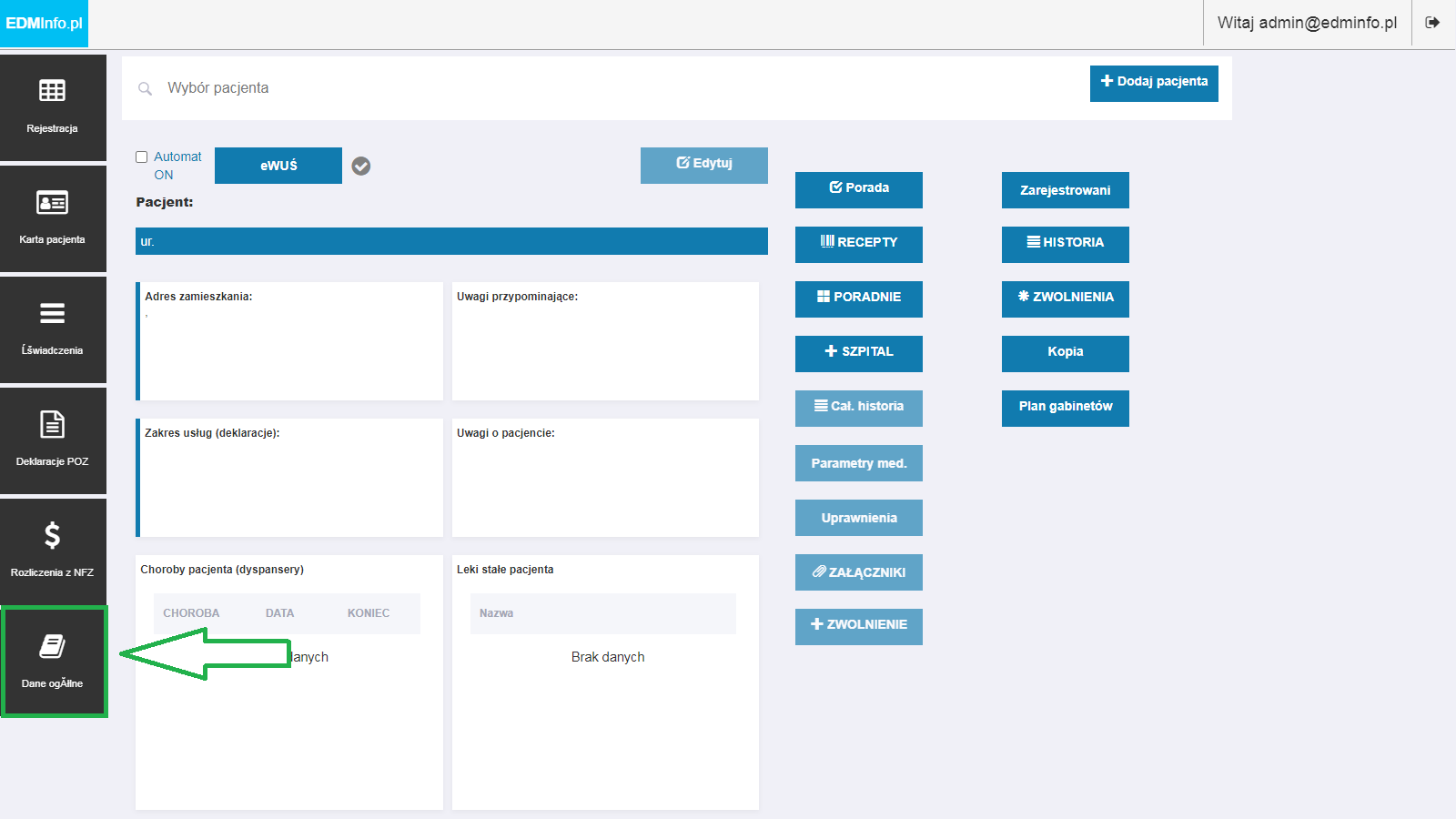This screenshot has height=819, width=1456.
Task: Open Plan gabinetów
Action: coord(1066,409)
